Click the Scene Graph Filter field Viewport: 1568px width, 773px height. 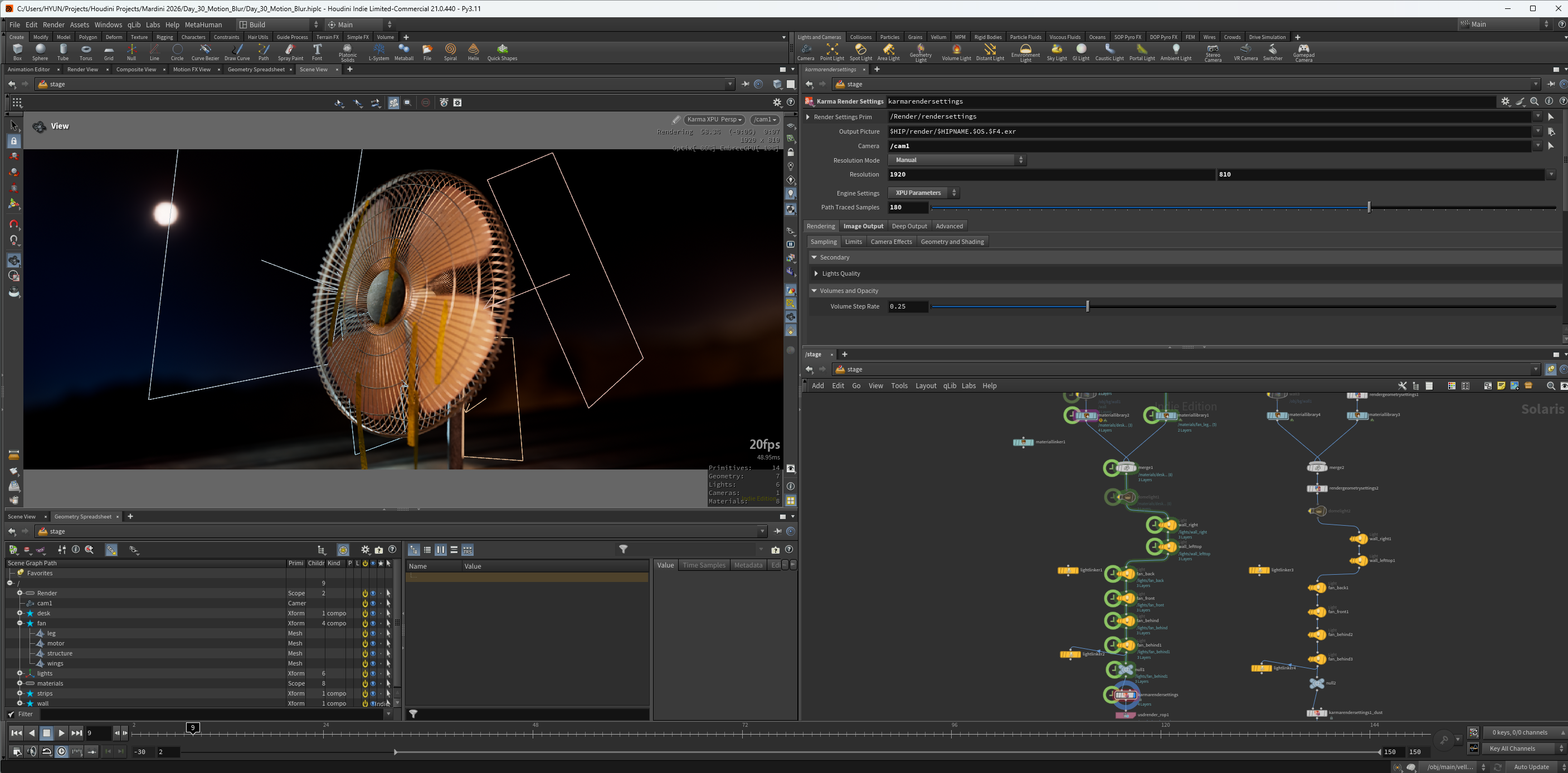click(x=213, y=715)
